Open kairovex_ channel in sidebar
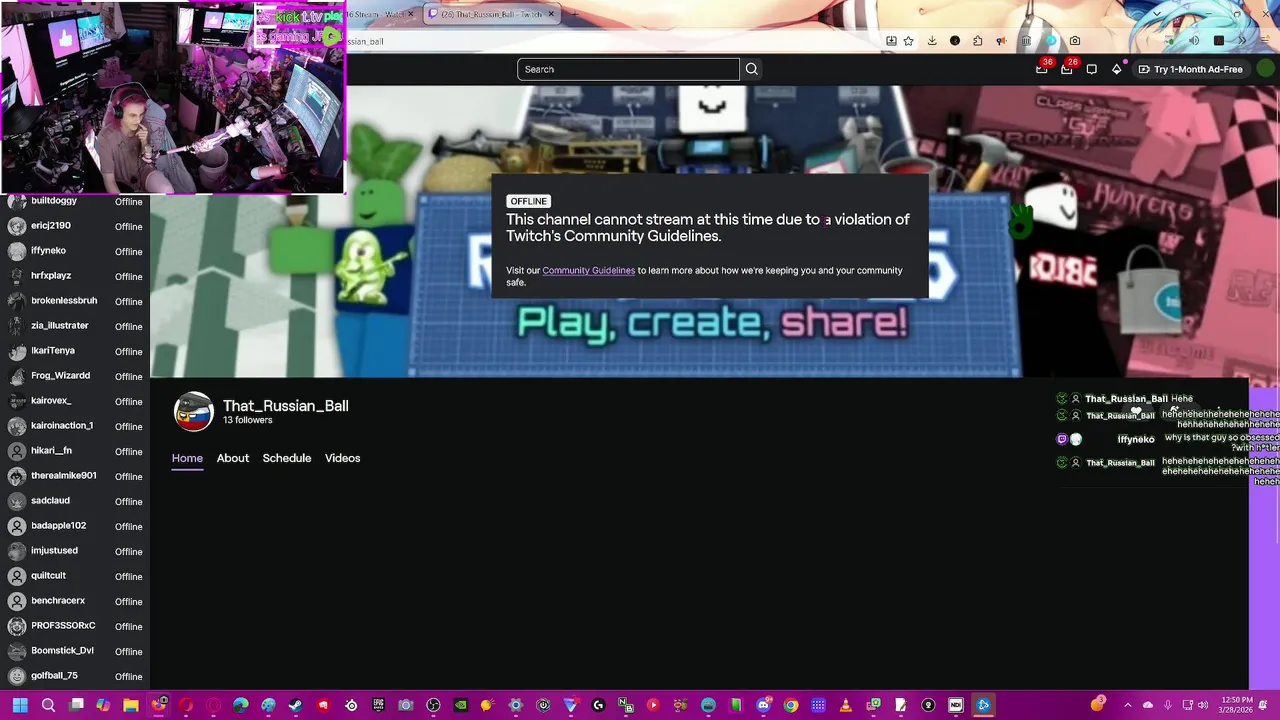1280x720 pixels. [x=75, y=401]
